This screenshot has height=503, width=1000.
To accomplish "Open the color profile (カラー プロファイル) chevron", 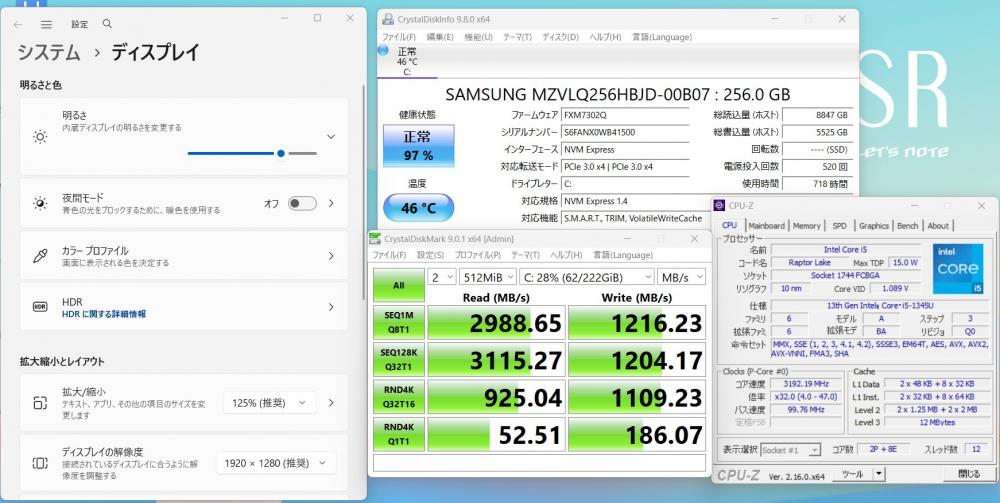I will pyautogui.click(x=331, y=256).
